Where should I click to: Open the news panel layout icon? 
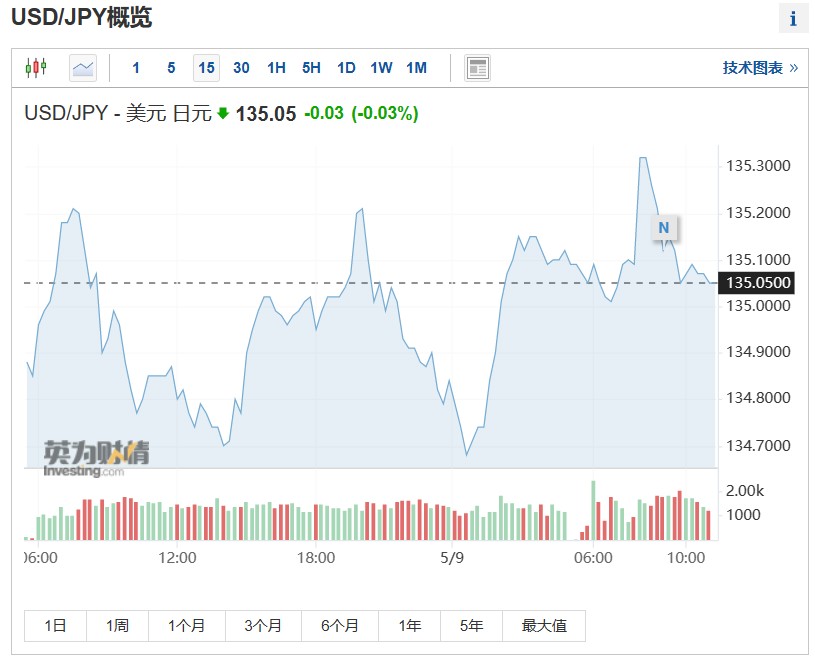click(x=477, y=68)
